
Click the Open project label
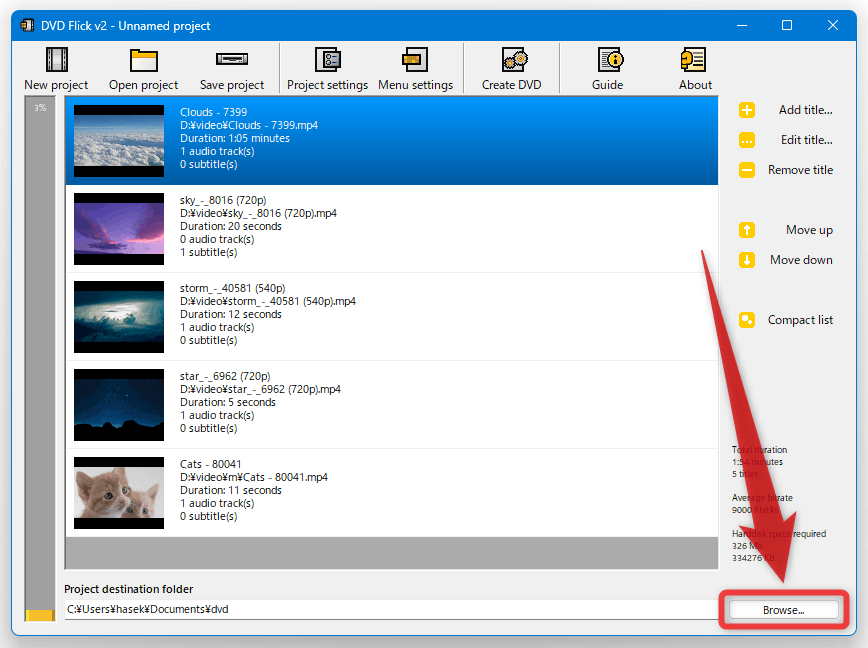[143, 85]
